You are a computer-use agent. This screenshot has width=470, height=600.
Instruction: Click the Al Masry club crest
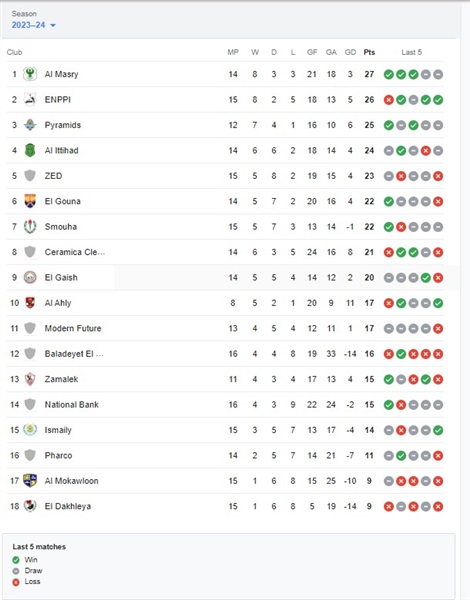click(x=30, y=74)
